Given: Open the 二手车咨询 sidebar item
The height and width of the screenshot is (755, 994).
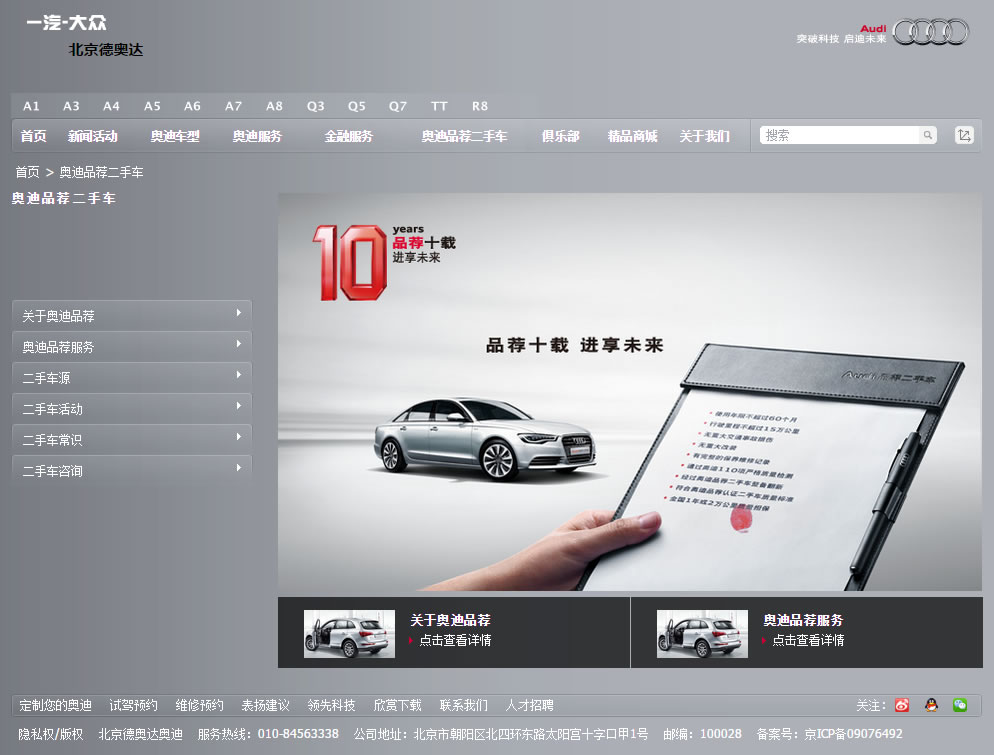Looking at the screenshot, I should point(132,470).
